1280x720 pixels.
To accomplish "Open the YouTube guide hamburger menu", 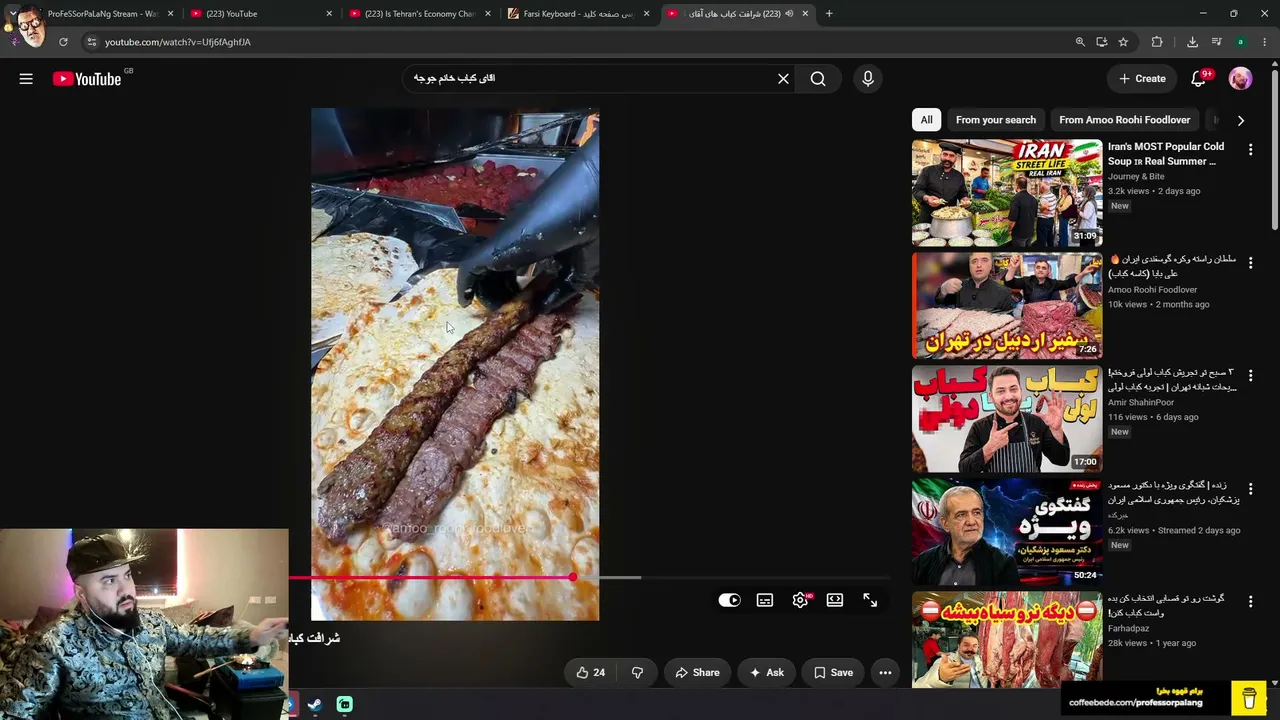I will pos(26,79).
